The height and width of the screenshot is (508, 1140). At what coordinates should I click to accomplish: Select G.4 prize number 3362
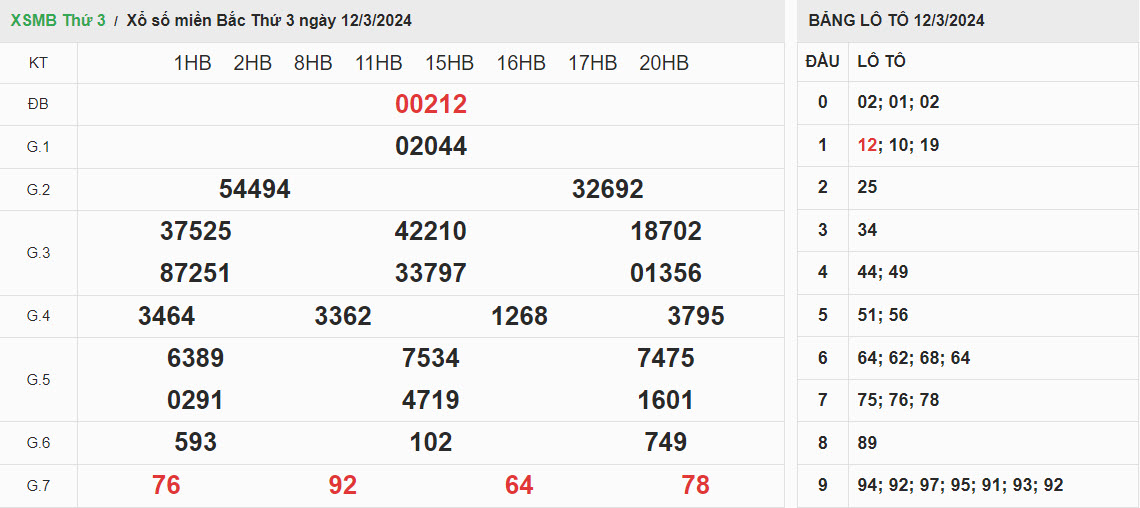point(343,316)
